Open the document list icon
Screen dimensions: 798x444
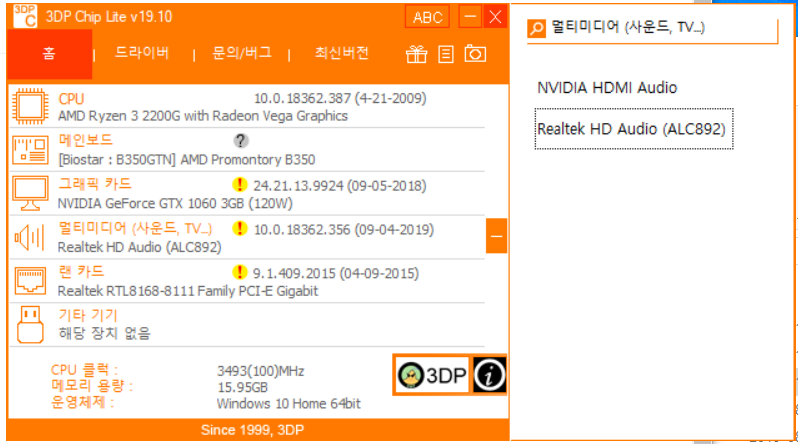tap(446, 54)
